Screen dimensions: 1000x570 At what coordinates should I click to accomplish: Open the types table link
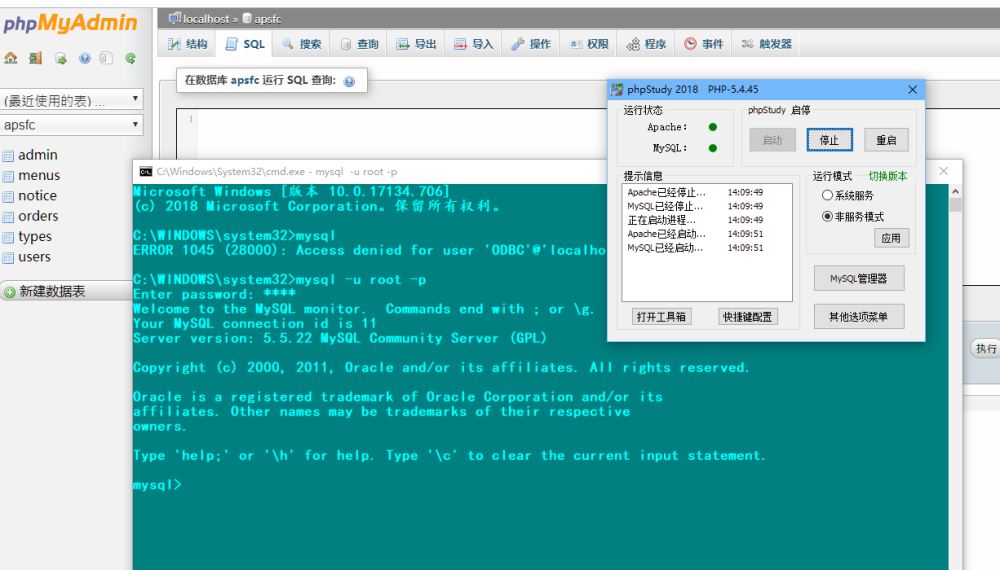click(35, 237)
